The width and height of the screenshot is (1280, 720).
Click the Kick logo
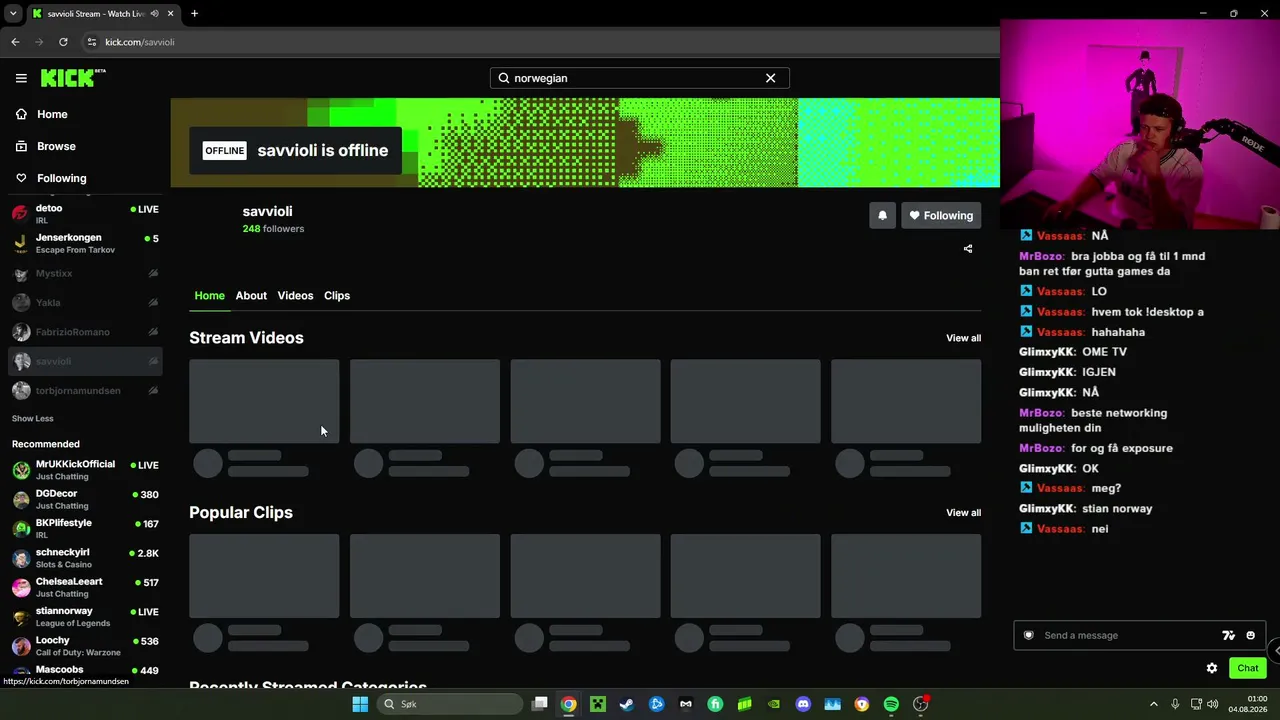73,78
